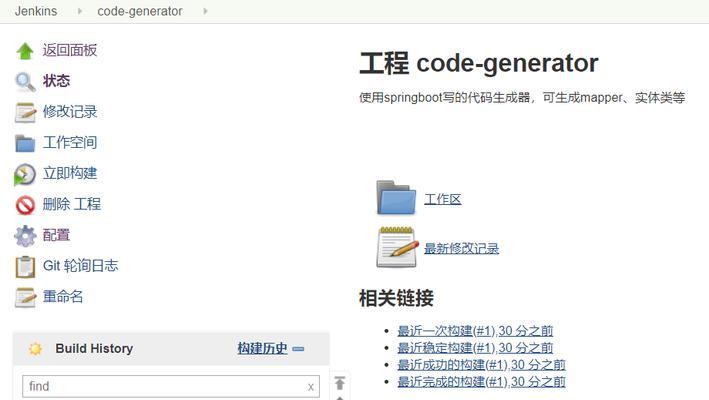Open the dropdown arrow after code-generator breadcrumb
Viewport: 709px width, 400px height.
click(x=205, y=11)
